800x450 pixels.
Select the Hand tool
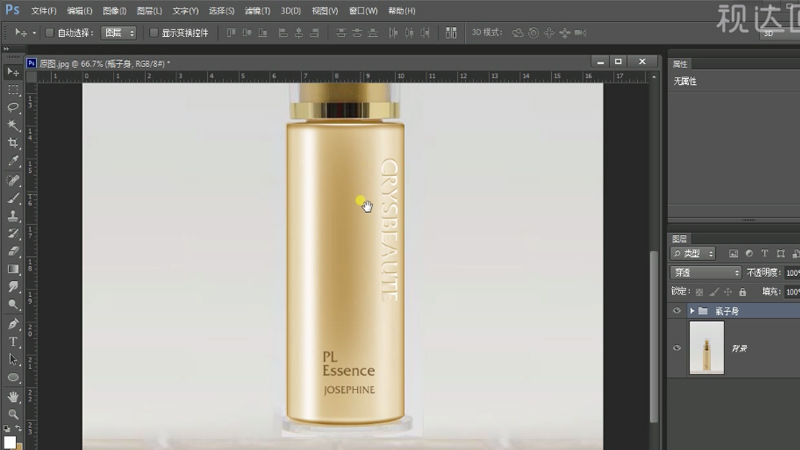pyautogui.click(x=13, y=396)
